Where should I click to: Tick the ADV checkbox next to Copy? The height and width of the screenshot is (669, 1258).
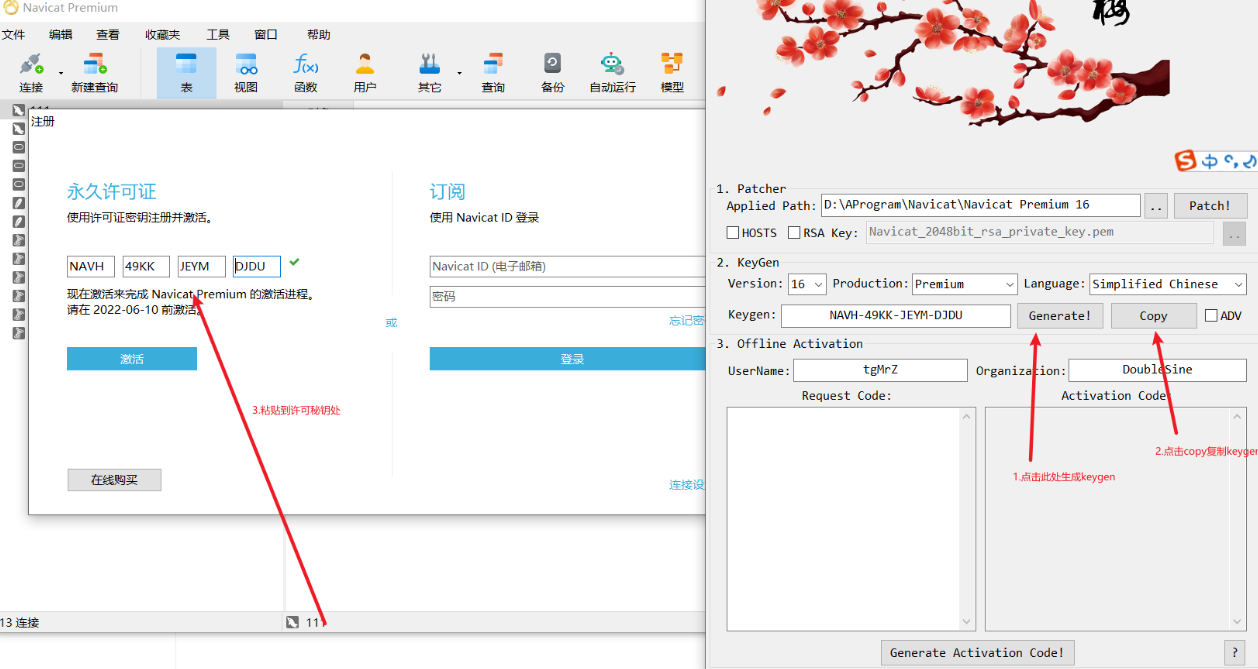tap(1211, 316)
